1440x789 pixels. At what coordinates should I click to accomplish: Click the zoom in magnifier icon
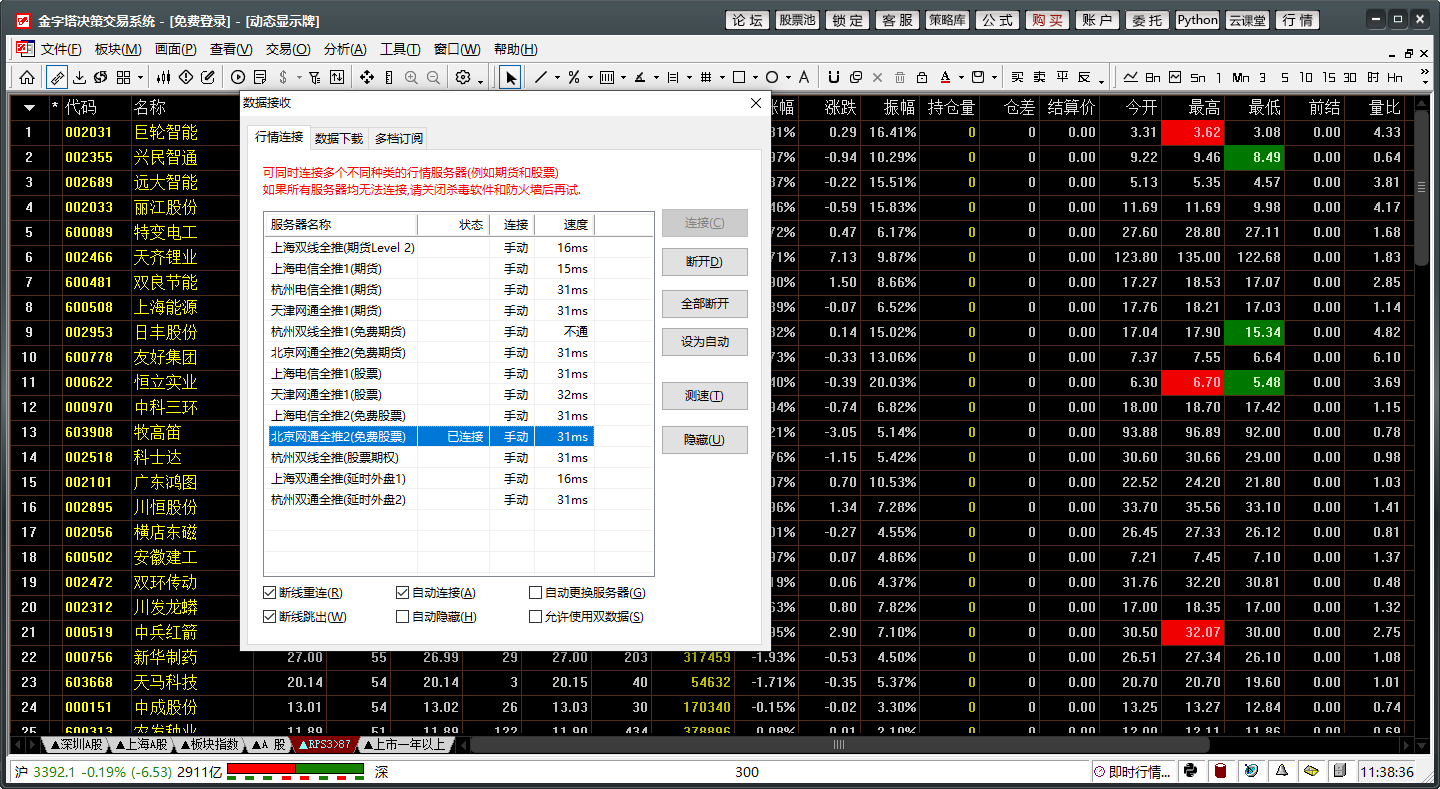pos(411,77)
